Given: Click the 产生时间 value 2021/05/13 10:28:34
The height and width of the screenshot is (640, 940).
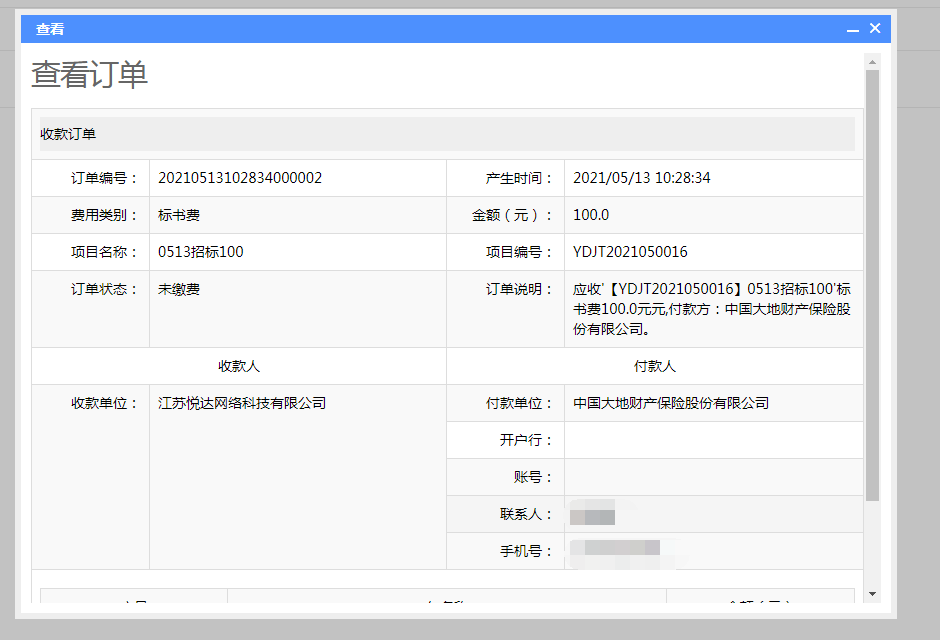Looking at the screenshot, I should click(641, 178).
